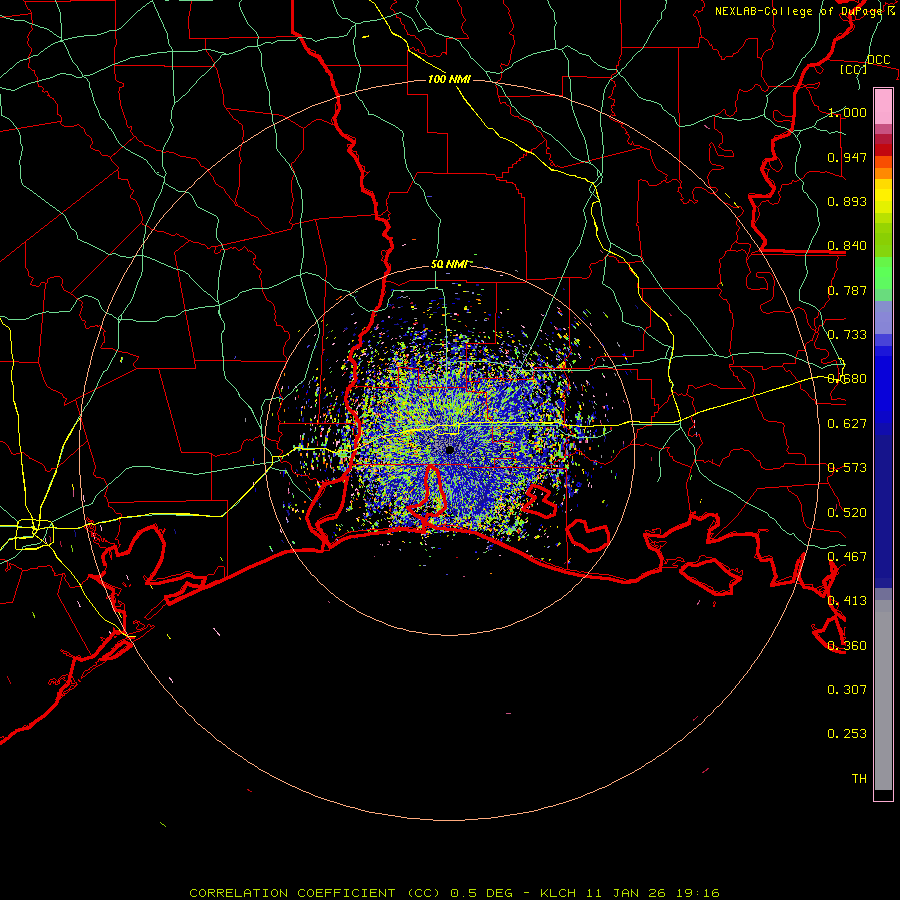Pick the red segment of the color bar
This screenshot has width=900, height=900.
(883, 150)
